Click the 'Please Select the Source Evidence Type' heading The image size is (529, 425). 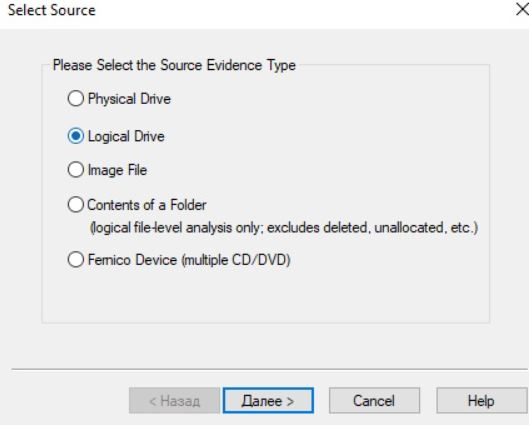[x=174, y=65]
